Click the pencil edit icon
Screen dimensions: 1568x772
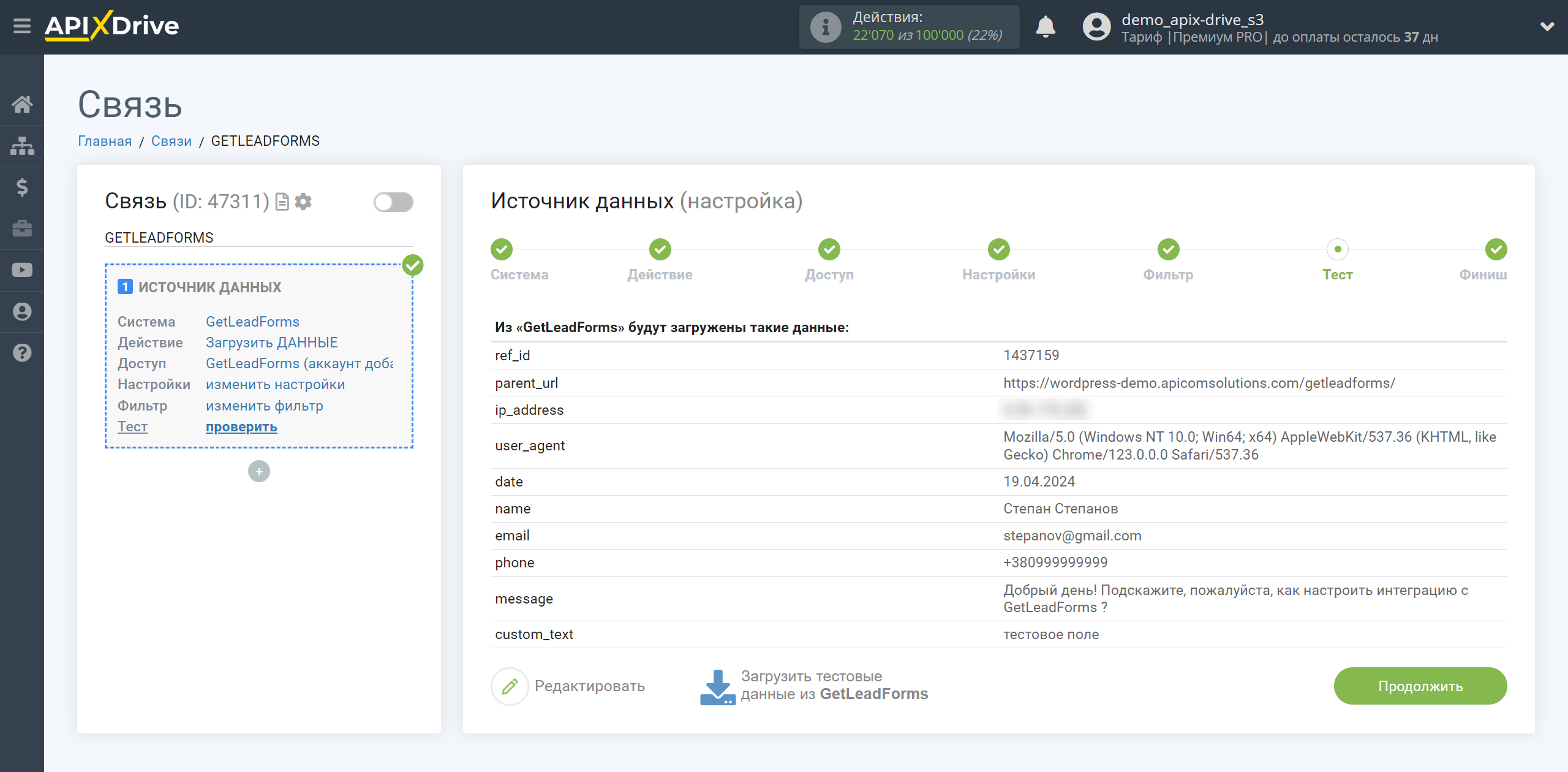[x=510, y=686]
